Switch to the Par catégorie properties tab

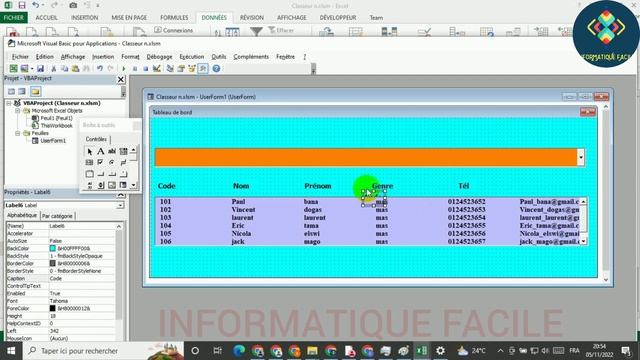[x=57, y=216]
